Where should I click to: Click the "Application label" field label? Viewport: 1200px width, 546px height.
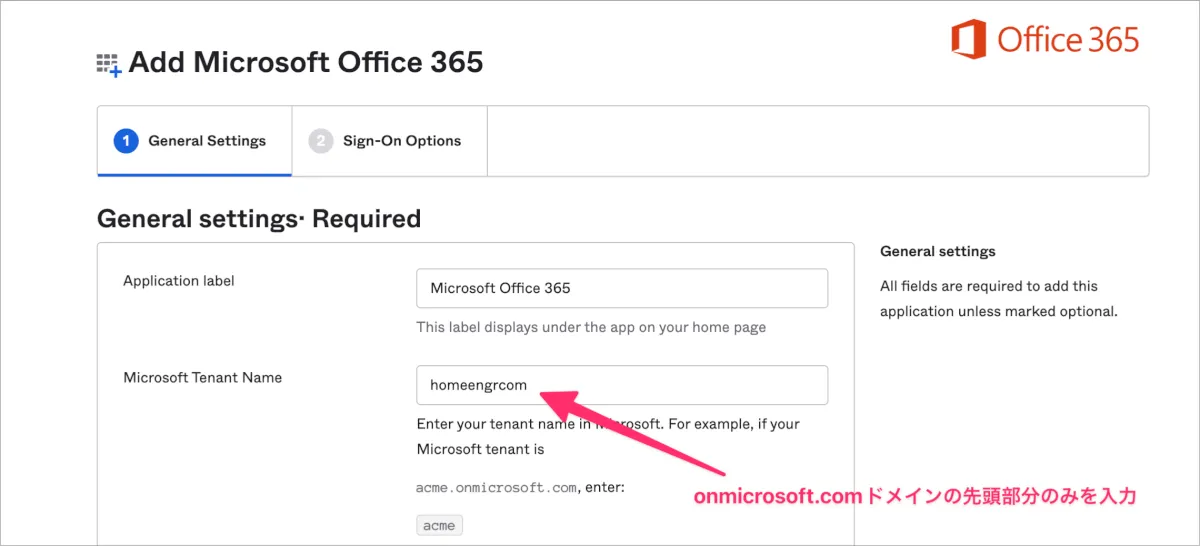coord(179,281)
